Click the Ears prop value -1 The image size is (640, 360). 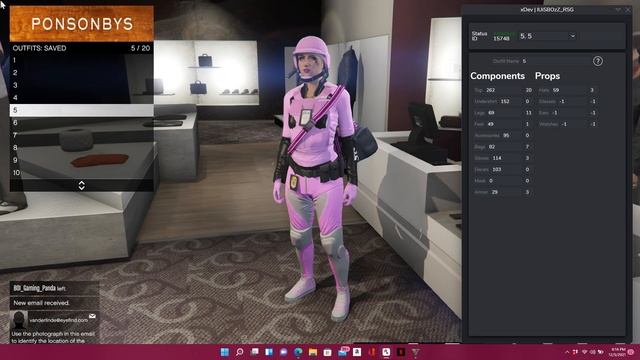coord(555,113)
